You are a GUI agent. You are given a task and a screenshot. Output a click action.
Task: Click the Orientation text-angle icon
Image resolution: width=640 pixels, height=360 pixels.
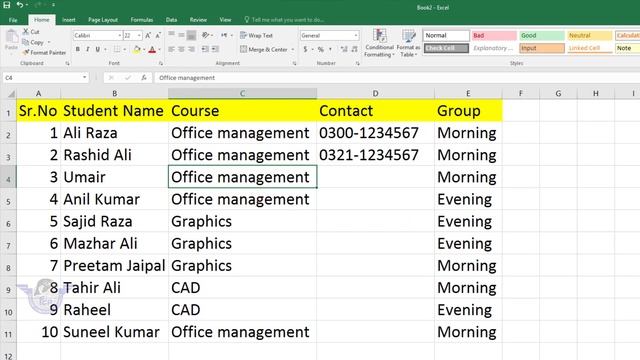[x=205, y=35]
